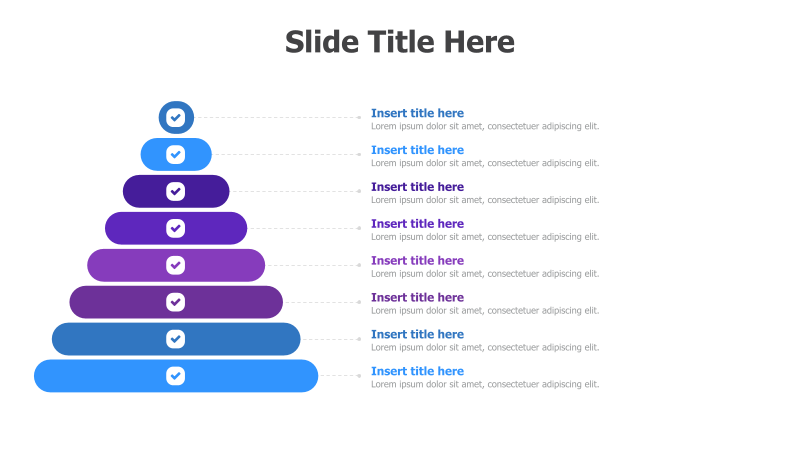Click the checkmark icon in the top circle
Screen dimensions: 800x450
[x=176, y=117]
